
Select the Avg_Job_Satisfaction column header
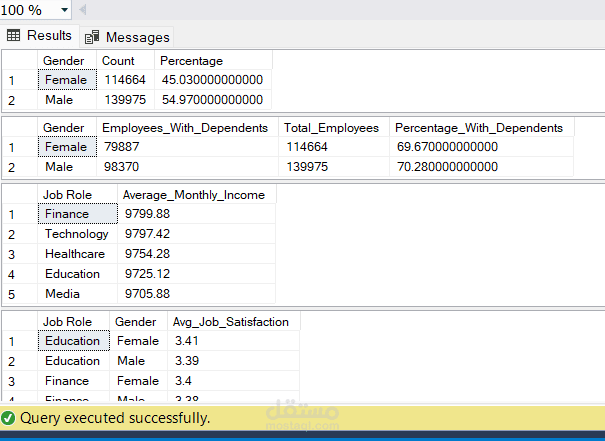[234, 322]
